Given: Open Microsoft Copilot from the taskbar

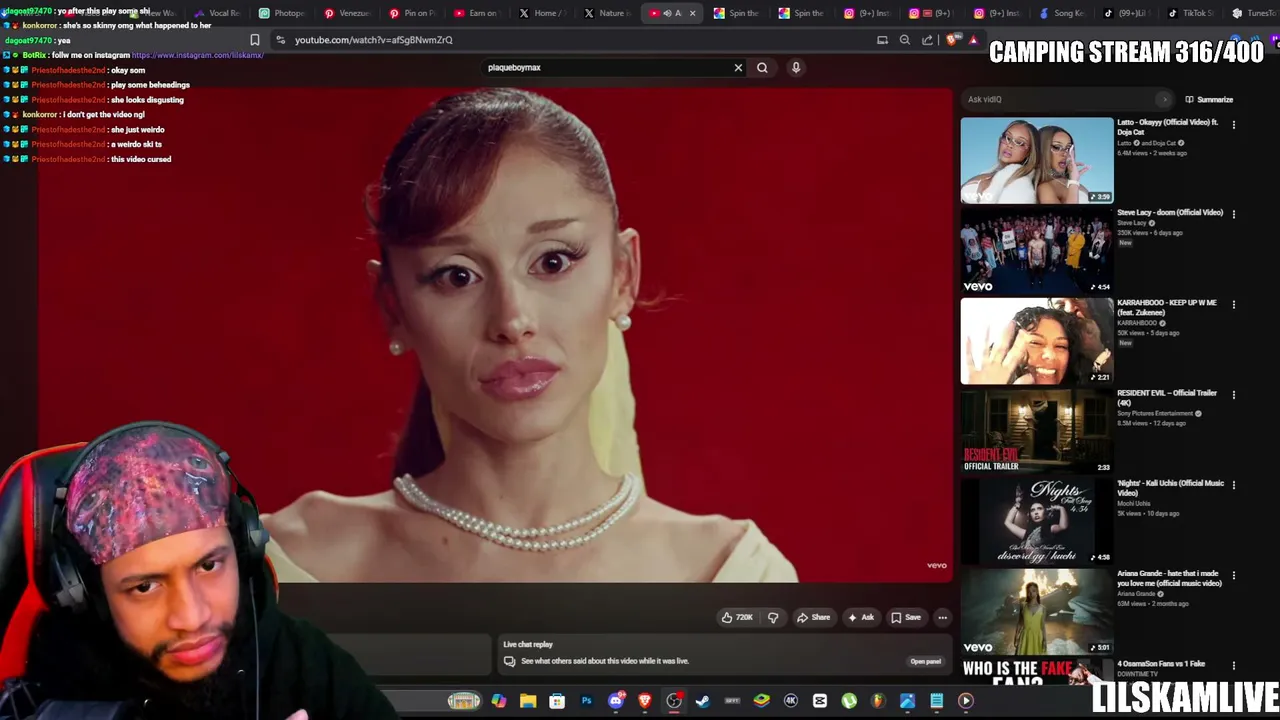Looking at the screenshot, I should (499, 701).
